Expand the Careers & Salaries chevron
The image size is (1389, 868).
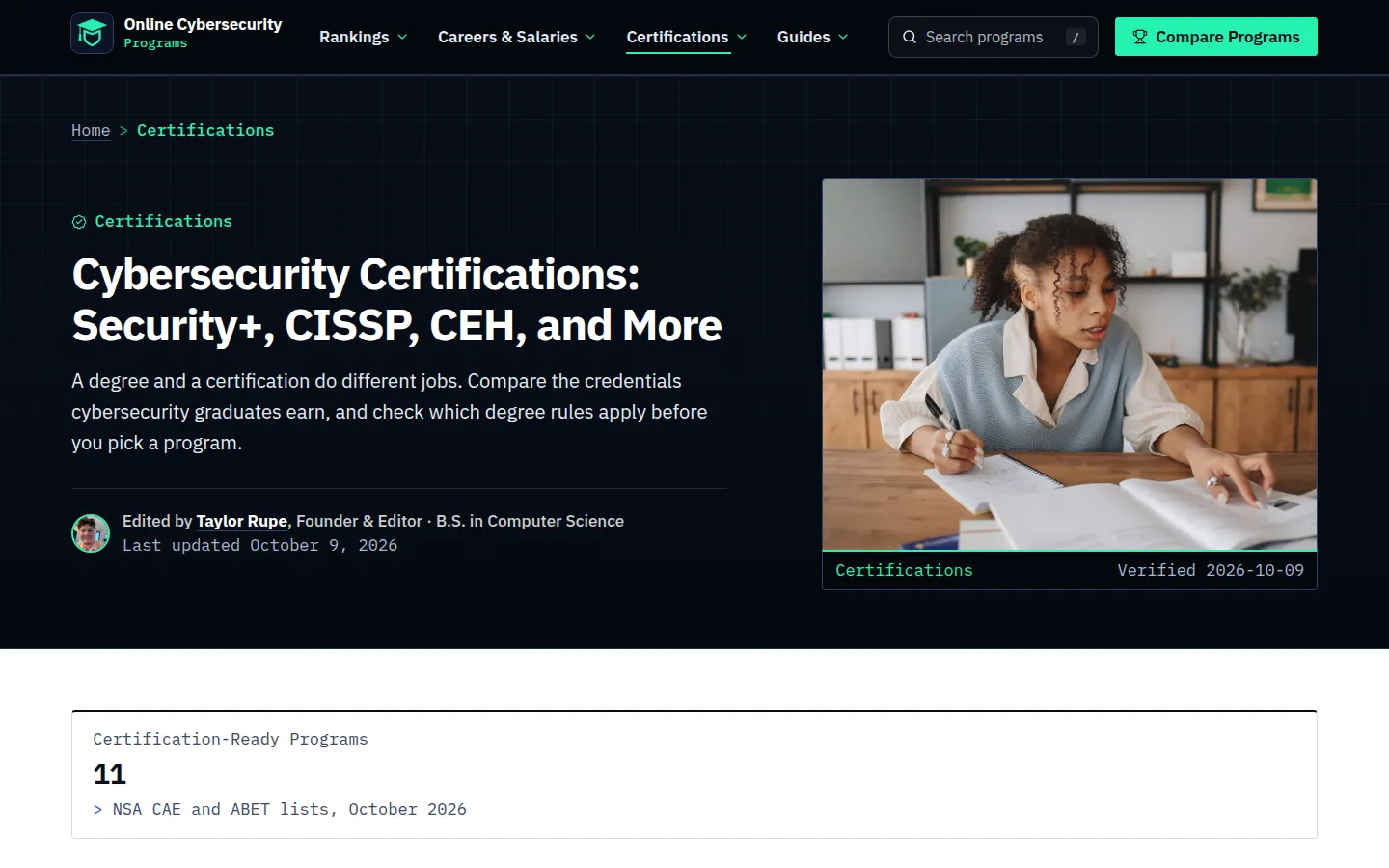click(x=590, y=37)
